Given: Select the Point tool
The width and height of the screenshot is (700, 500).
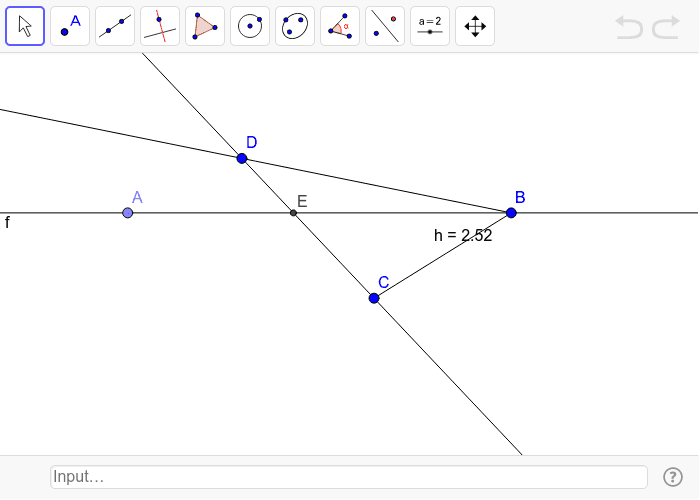Looking at the screenshot, I should (70, 26).
